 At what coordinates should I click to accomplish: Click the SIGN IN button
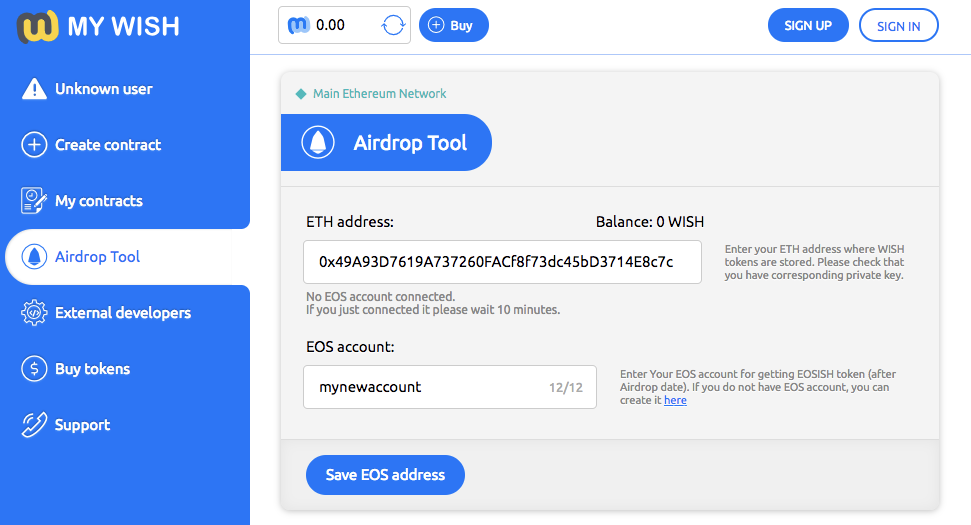pos(899,25)
